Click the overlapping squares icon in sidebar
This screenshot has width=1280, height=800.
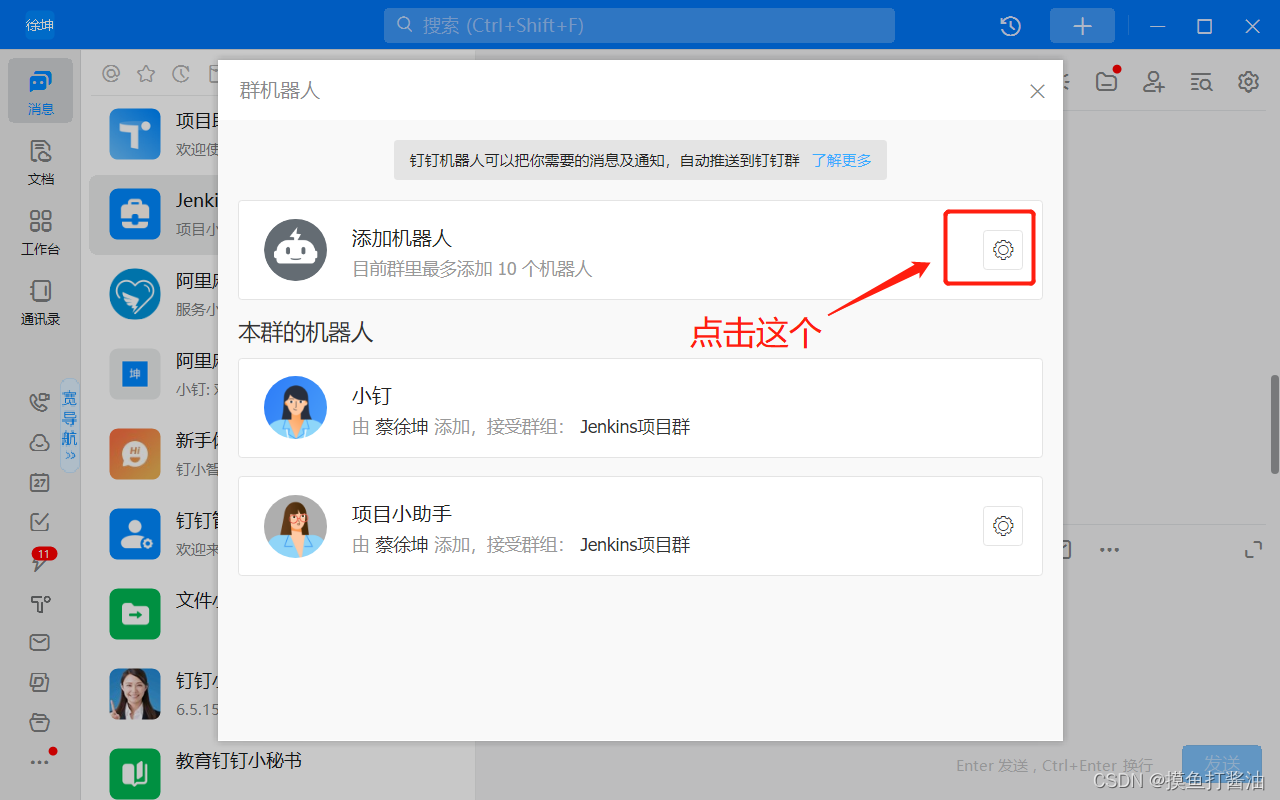pos(40,682)
